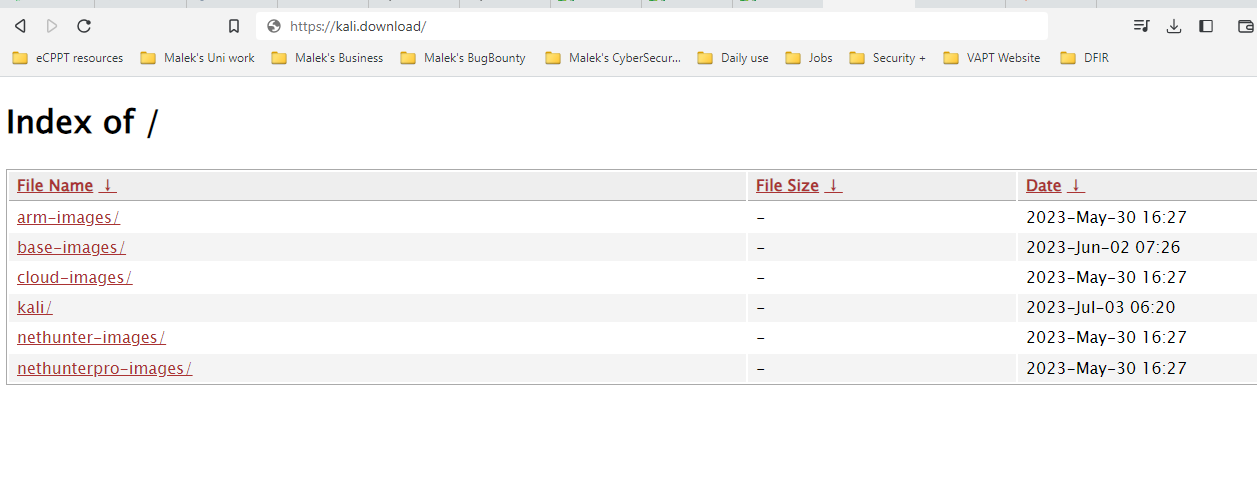
Task: Open the eCPPT resources bookmark folder
Action: (x=68, y=58)
